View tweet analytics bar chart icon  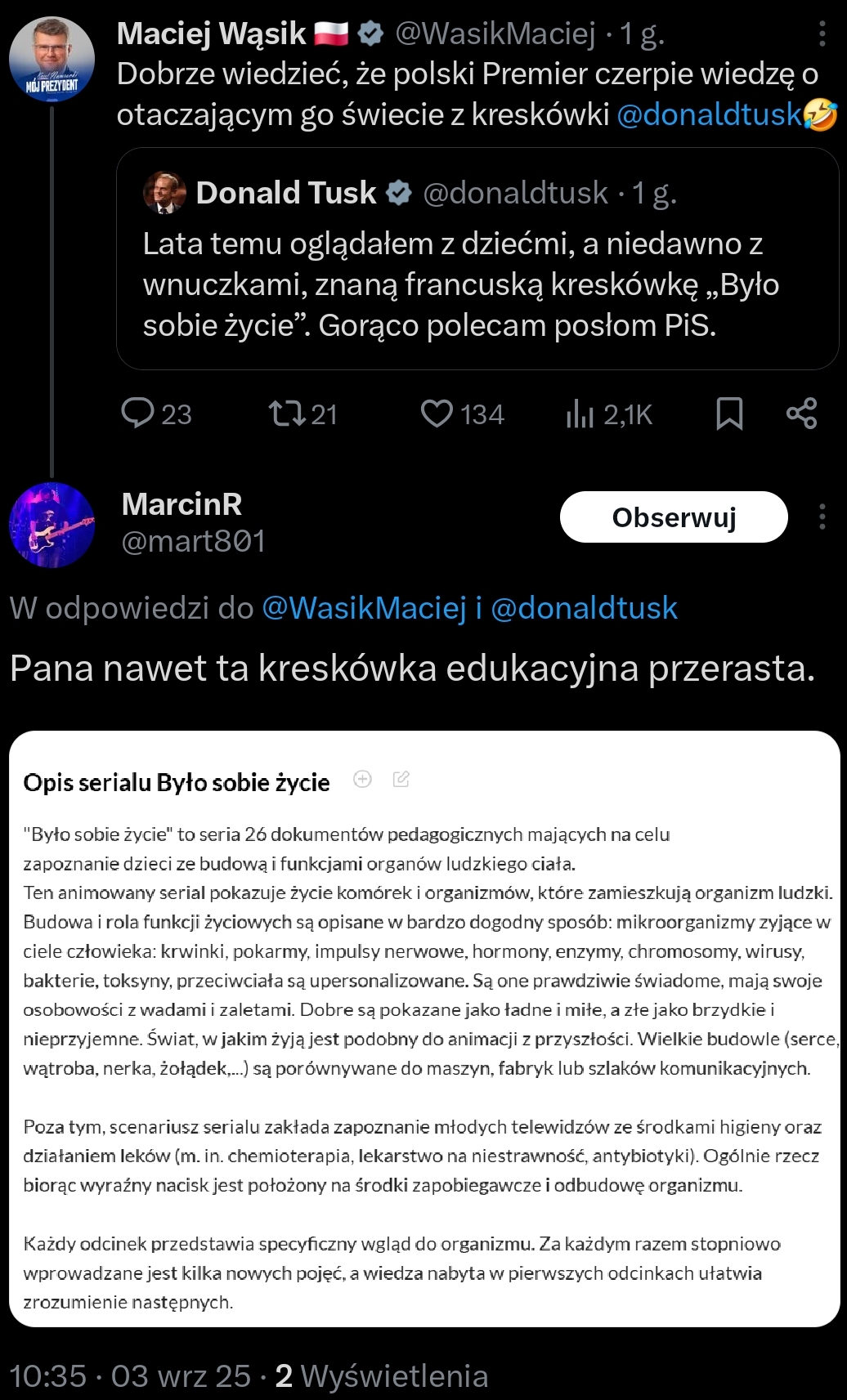coord(580,414)
